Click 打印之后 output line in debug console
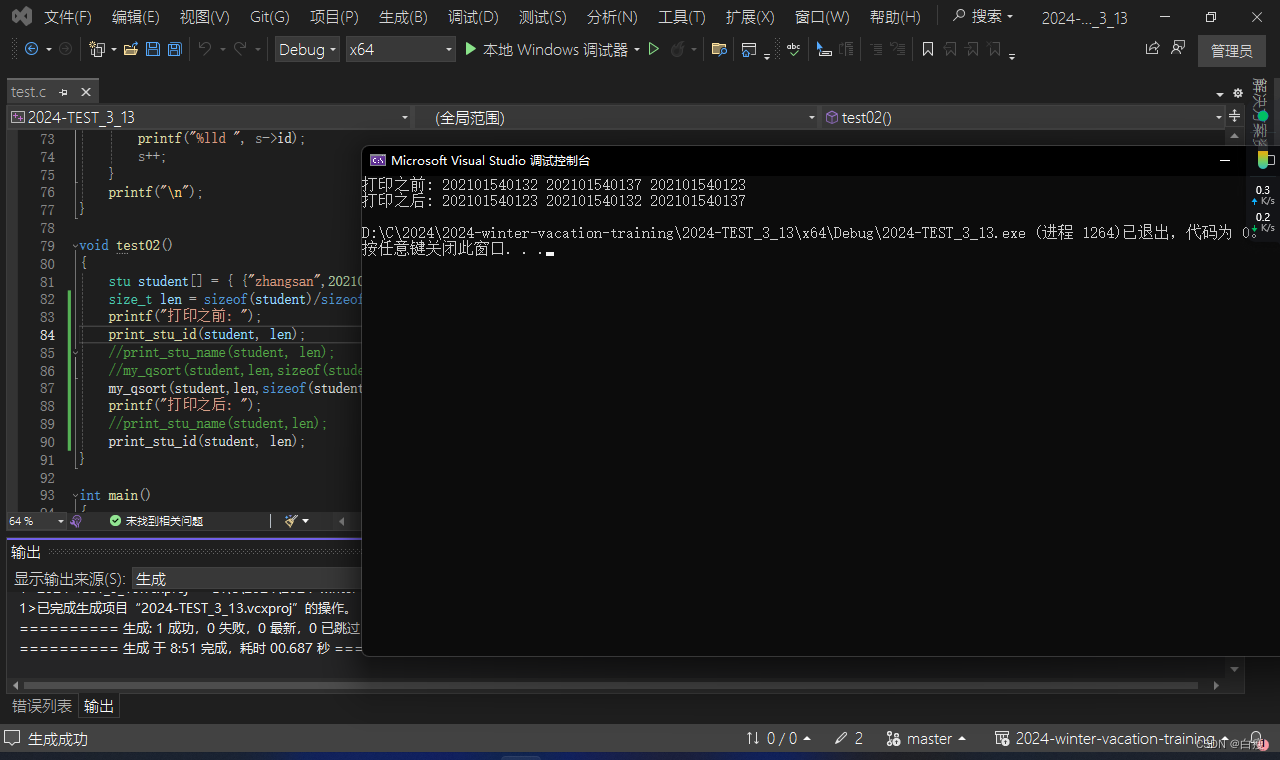The image size is (1280, 760). [x=553, y=201]
